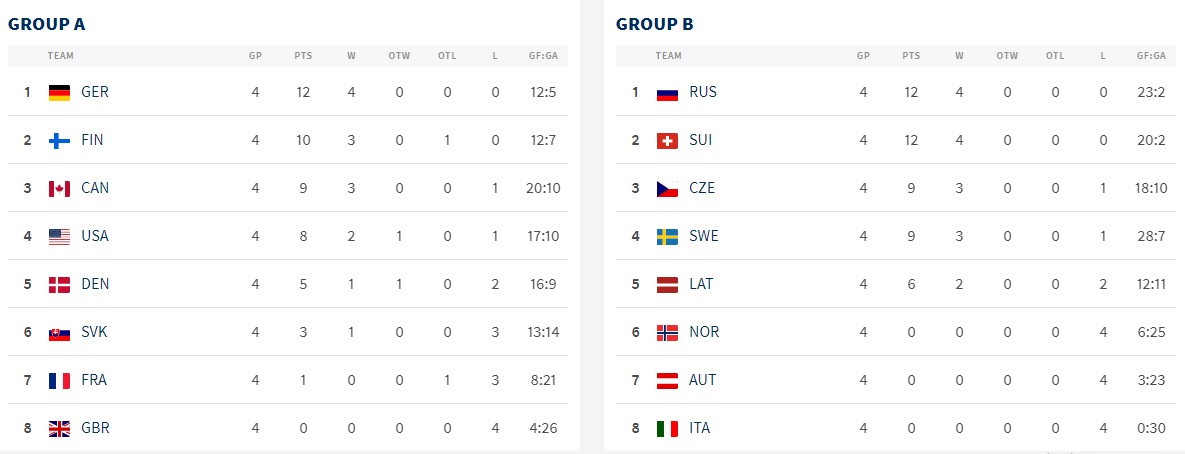Click the Norway flag icon
Viewport: 1185px width, 454px height.
tap(667, 332)
